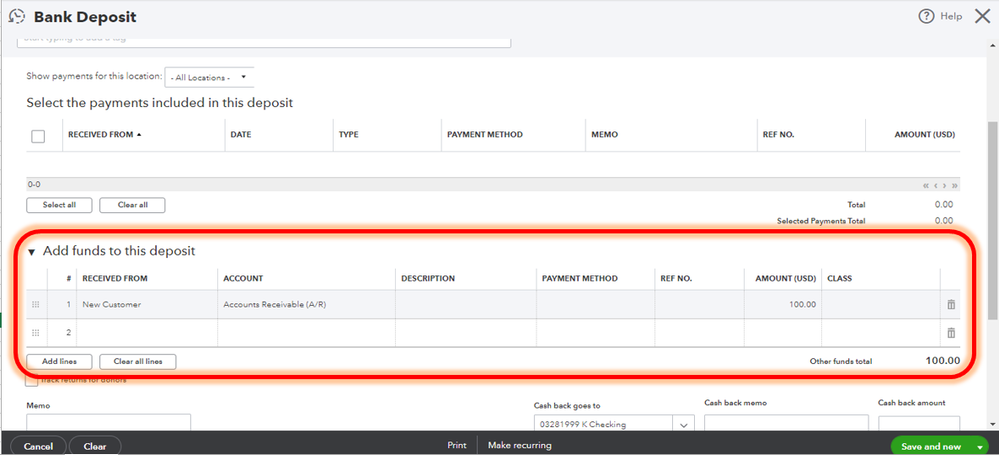Open Save and new dropdown arrow
This screenshot has width=999, height=455.
(x=979, y=447)
